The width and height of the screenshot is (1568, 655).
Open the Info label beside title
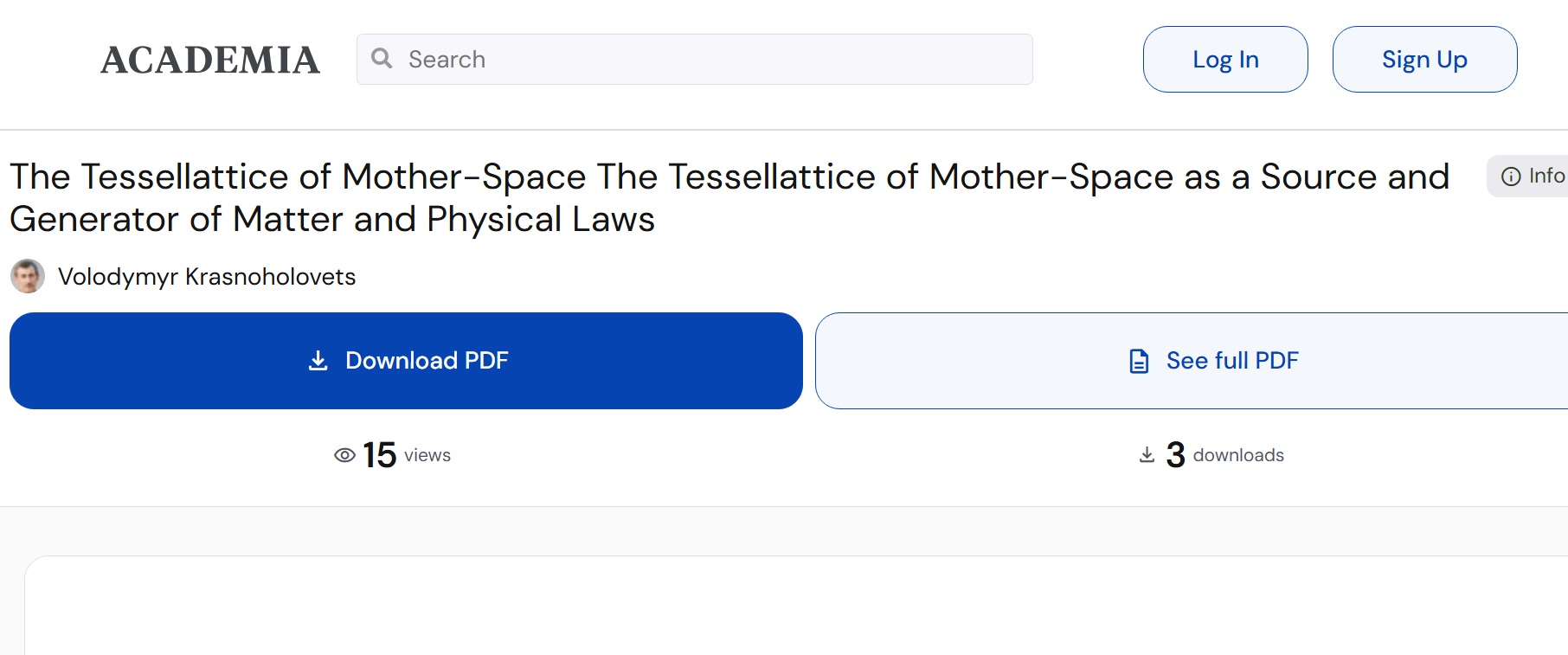tap(1546, 176)
